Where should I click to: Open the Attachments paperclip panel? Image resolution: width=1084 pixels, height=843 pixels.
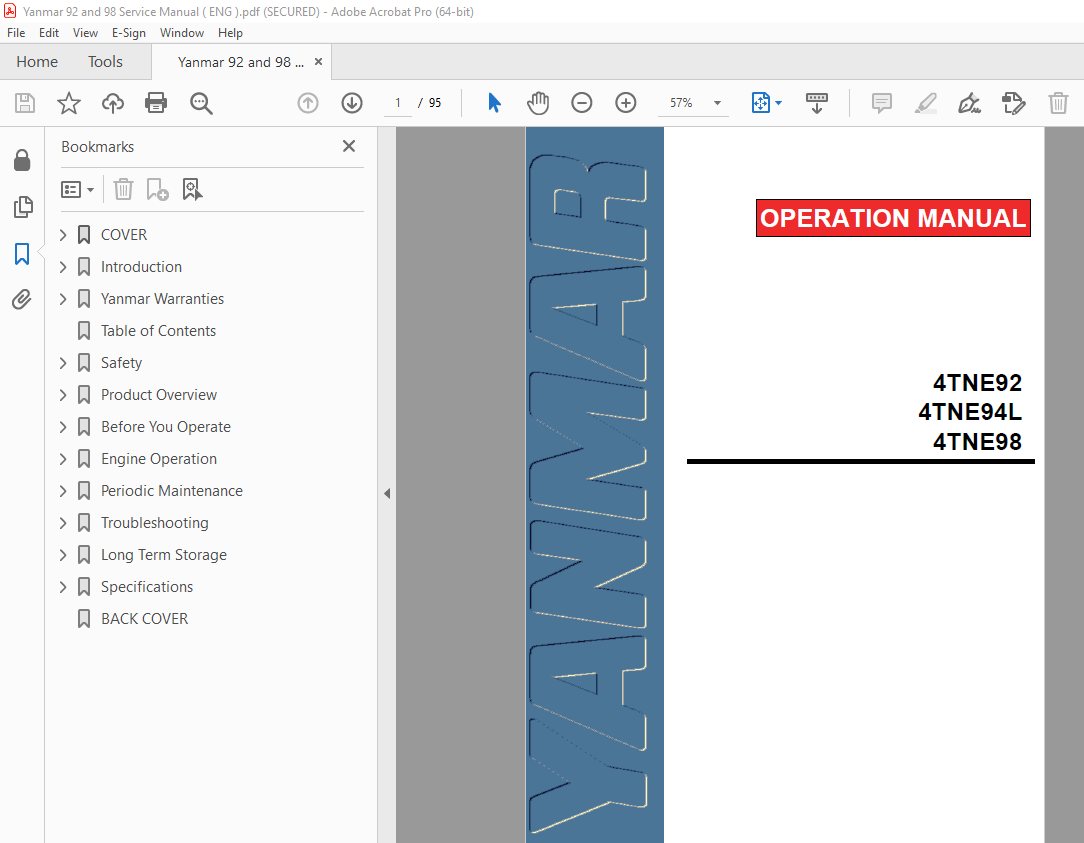pos(22,299)
